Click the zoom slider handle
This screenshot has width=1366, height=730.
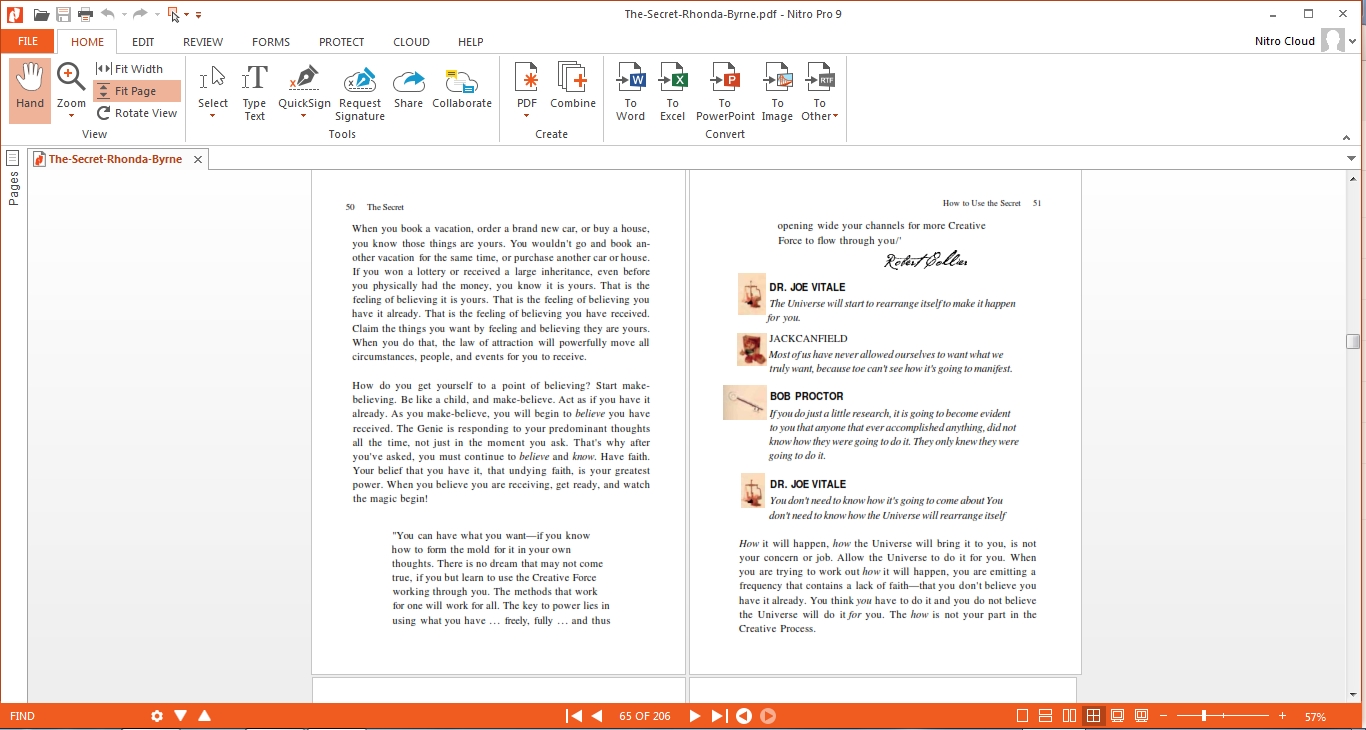point(1204,716)
